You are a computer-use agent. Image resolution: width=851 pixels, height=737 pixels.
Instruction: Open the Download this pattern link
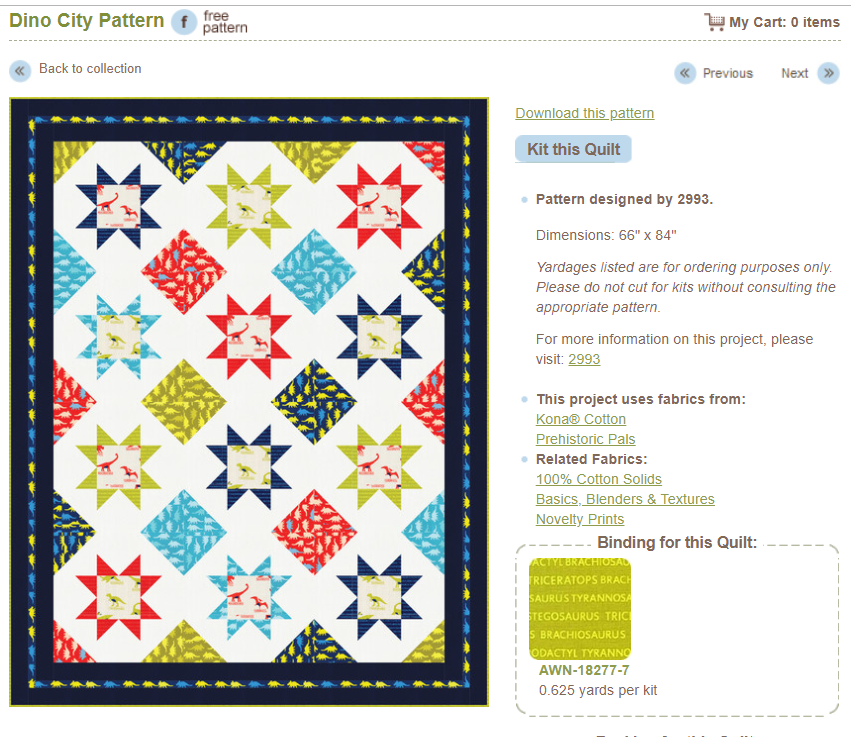pyautogui.click(x=584, y=113)
